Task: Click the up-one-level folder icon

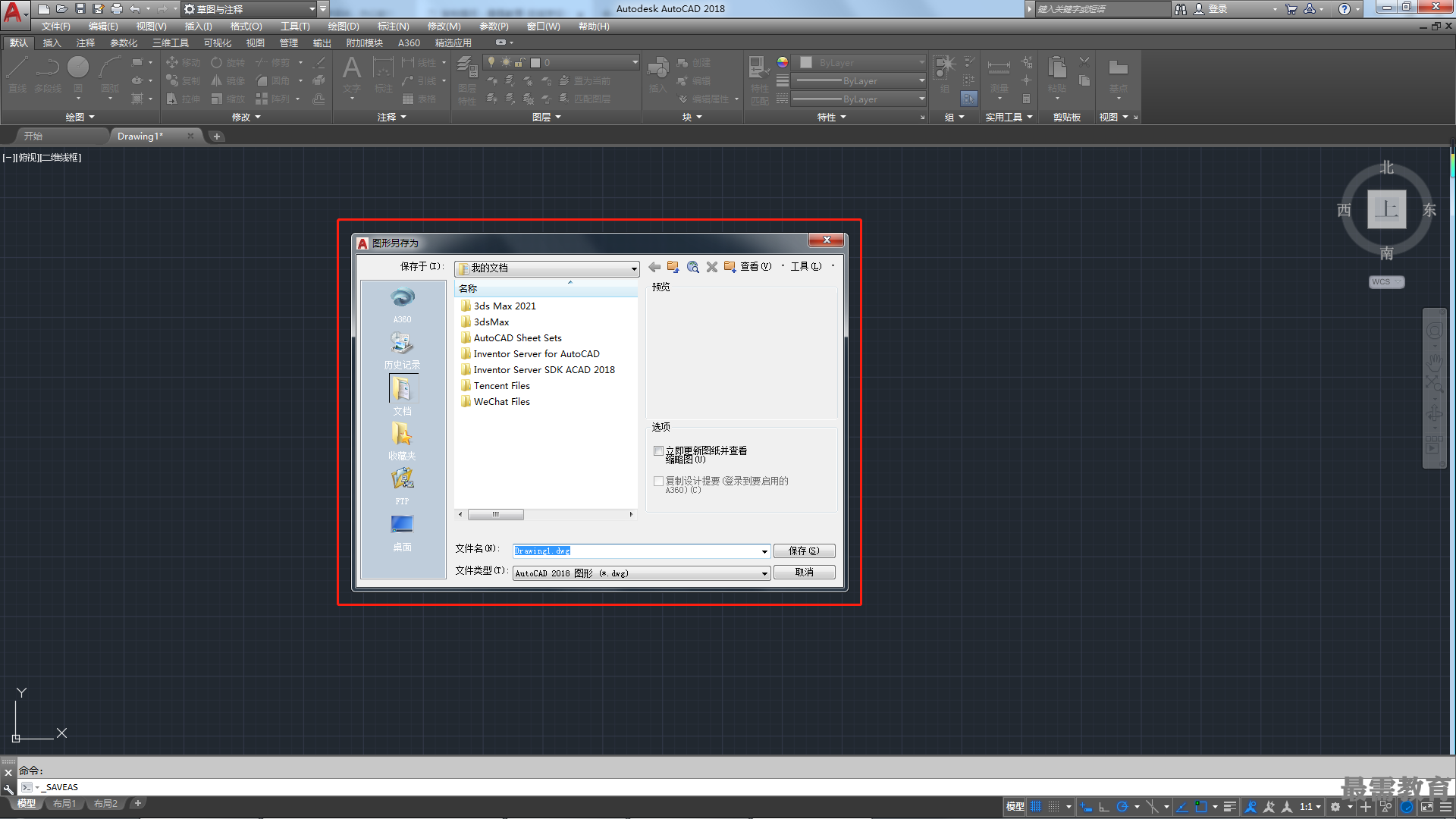Action: pos(673,267)
